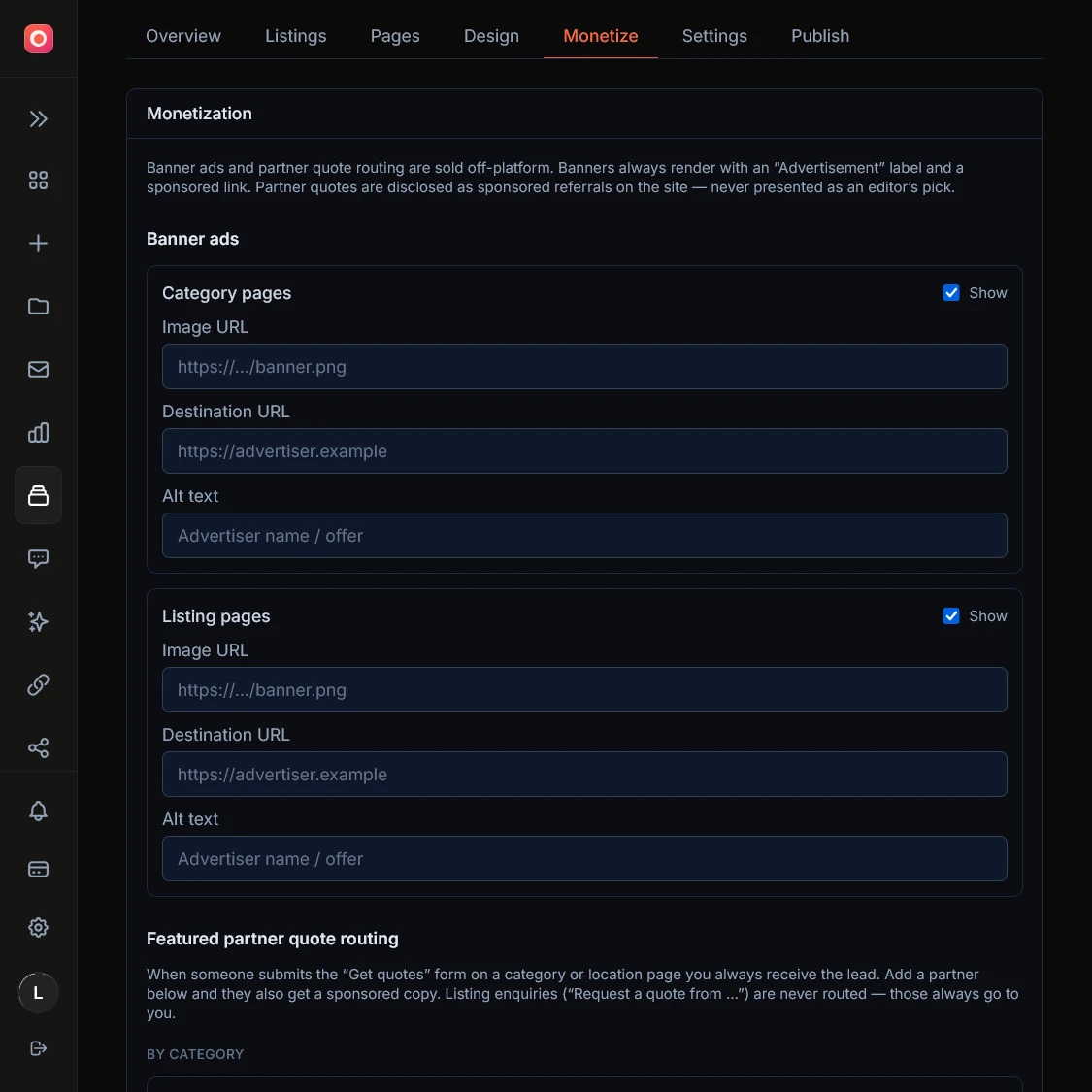
Task: Expand the sidebar with double chevron
Action: coord(38,119)
